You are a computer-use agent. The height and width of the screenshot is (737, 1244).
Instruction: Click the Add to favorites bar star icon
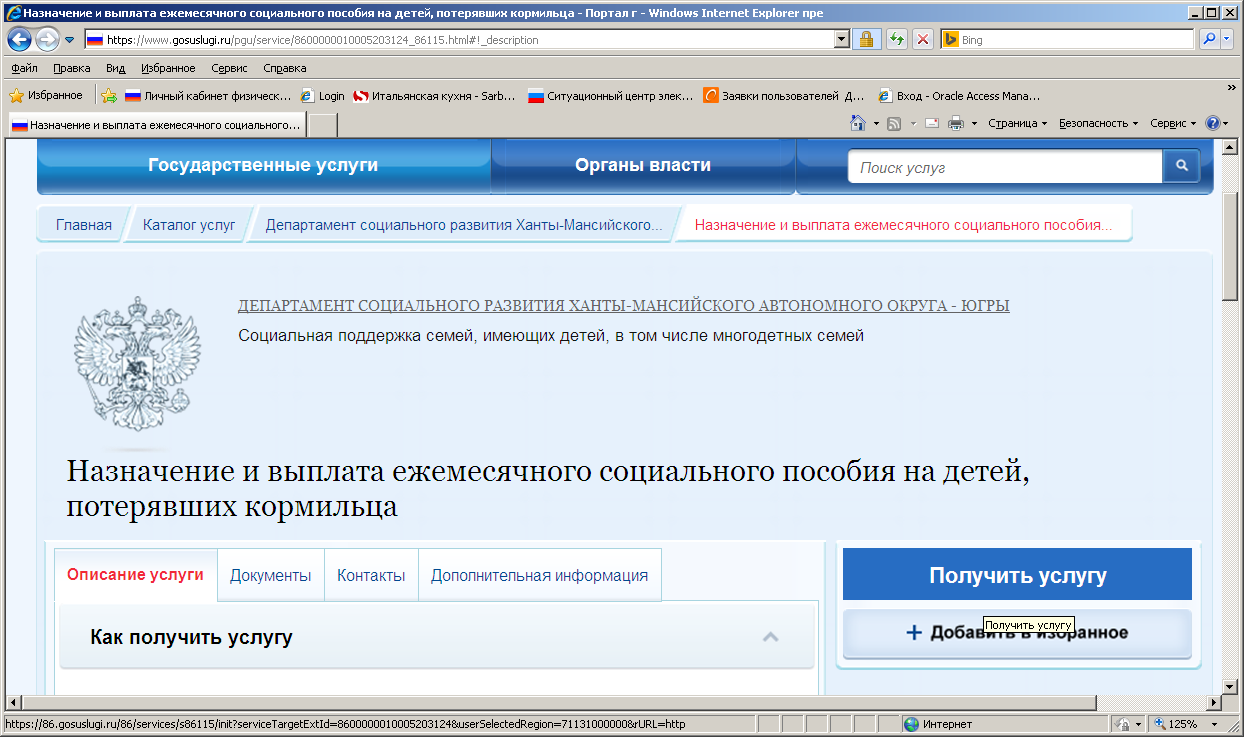pos(109,96)
